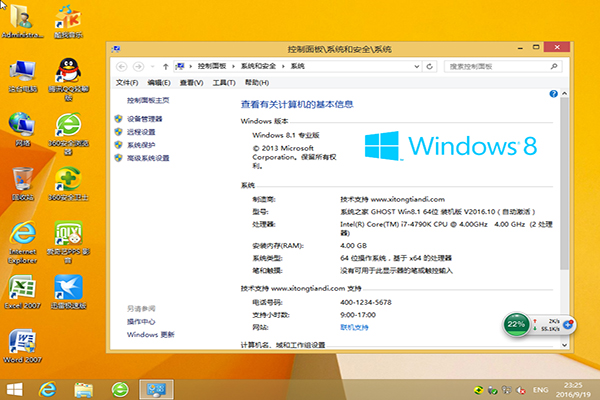Expand arrow after 系统和安全 in breadcrumb
The width and height of the screenshot is (600, 400).
284,66
